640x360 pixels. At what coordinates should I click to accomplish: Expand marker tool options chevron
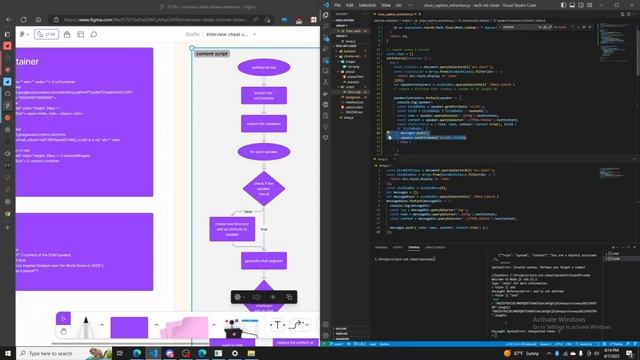click(x=102, y=325)
